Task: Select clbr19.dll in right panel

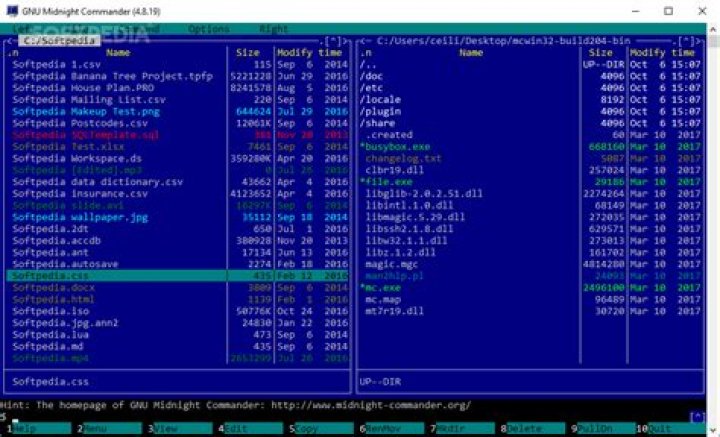Action: 530,170
